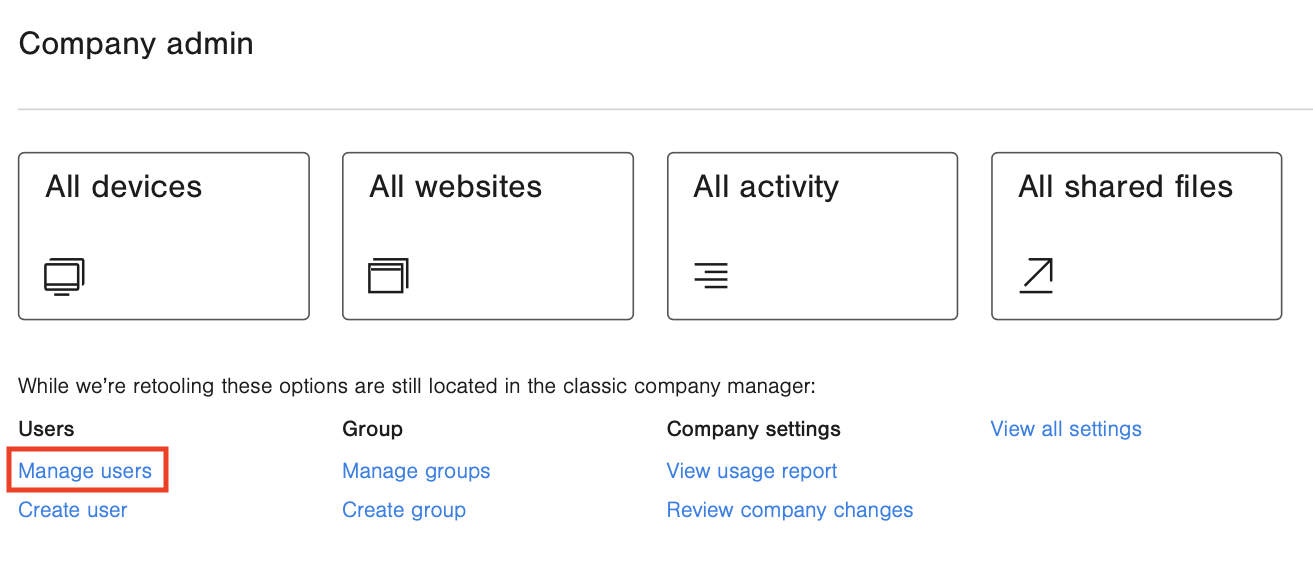Click the Group section heading
The height and width of the screenshot is (587, 1313).
pyautogui.click(x=371, y=428)
